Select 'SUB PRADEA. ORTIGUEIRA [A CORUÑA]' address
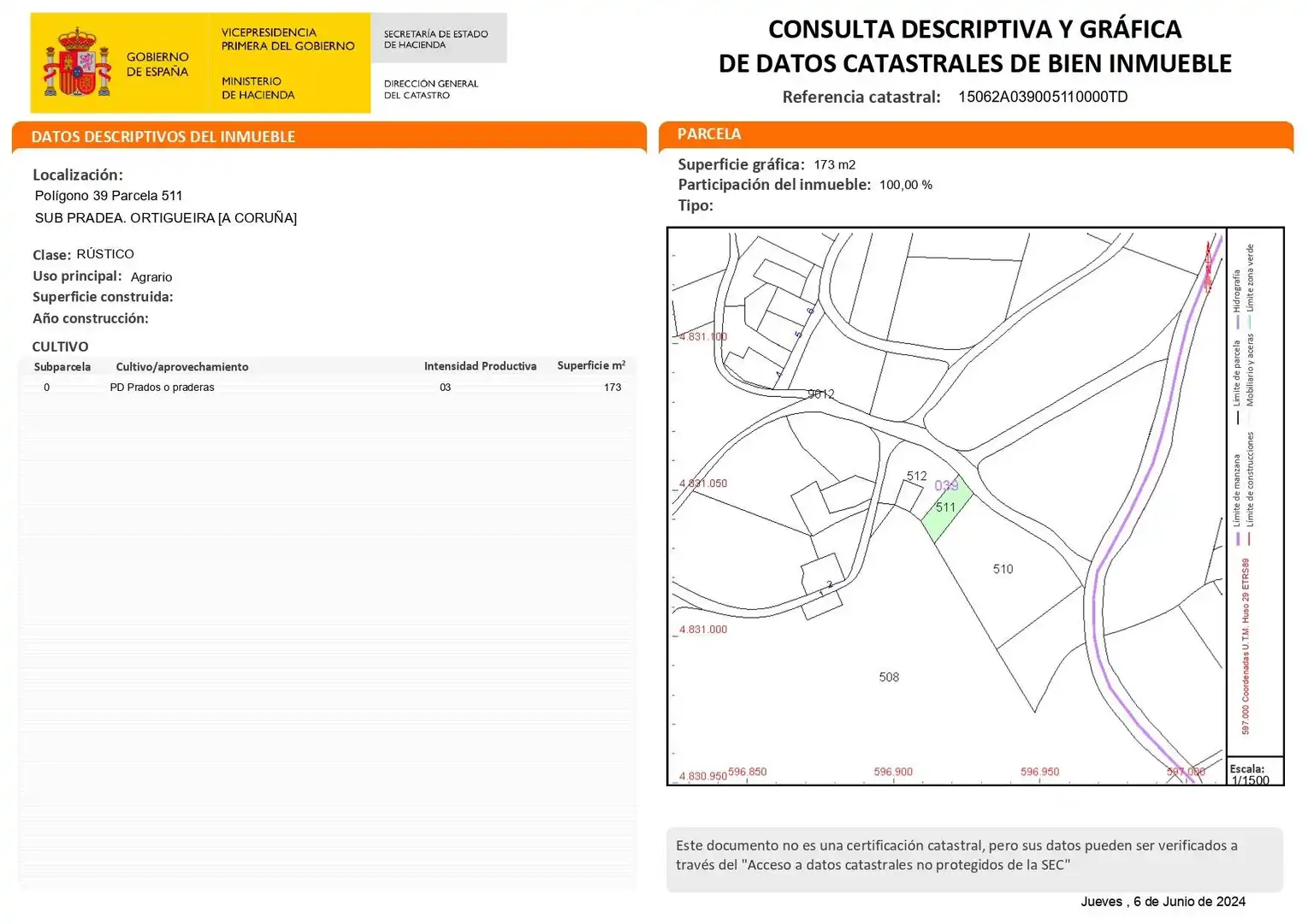The image size is (1308, 924). point(166,218)
